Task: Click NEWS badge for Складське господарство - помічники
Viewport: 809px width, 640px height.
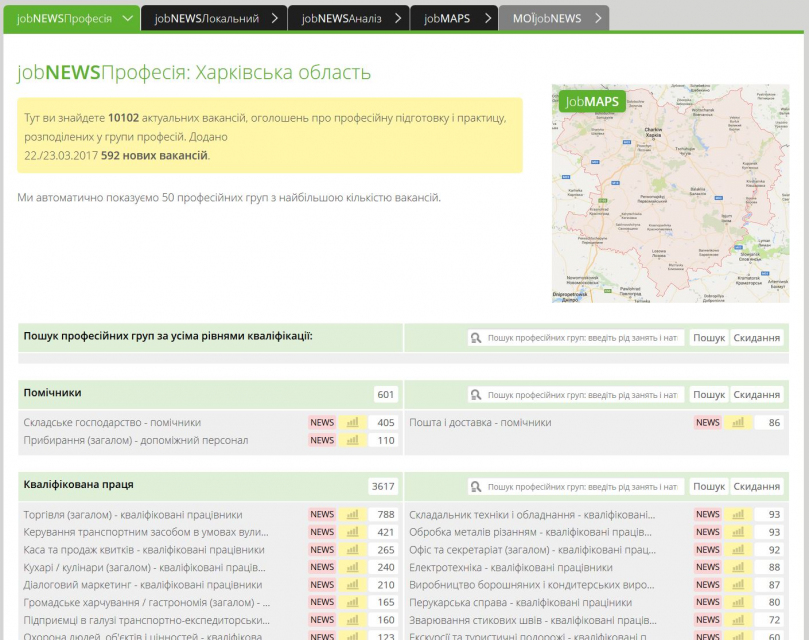Action: click(322, 423)
